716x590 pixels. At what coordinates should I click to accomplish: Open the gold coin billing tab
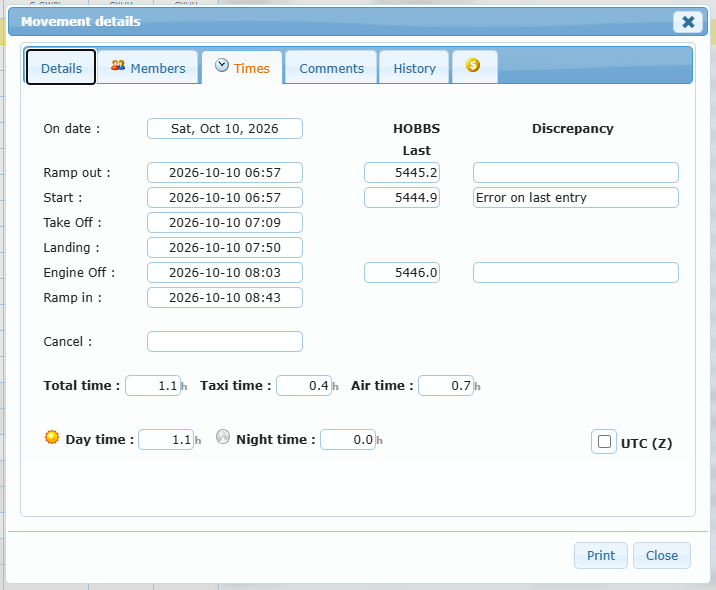pyautogui.click(x=474, y=67)
